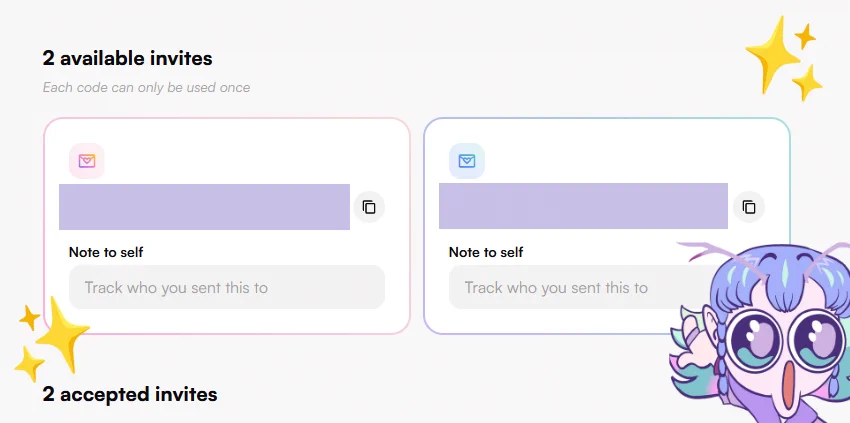The height and width of the screenshot is (423, 850).
Task: Copy the invite code in the blue card
Action: pyautogui.click(x=749, y=207)
